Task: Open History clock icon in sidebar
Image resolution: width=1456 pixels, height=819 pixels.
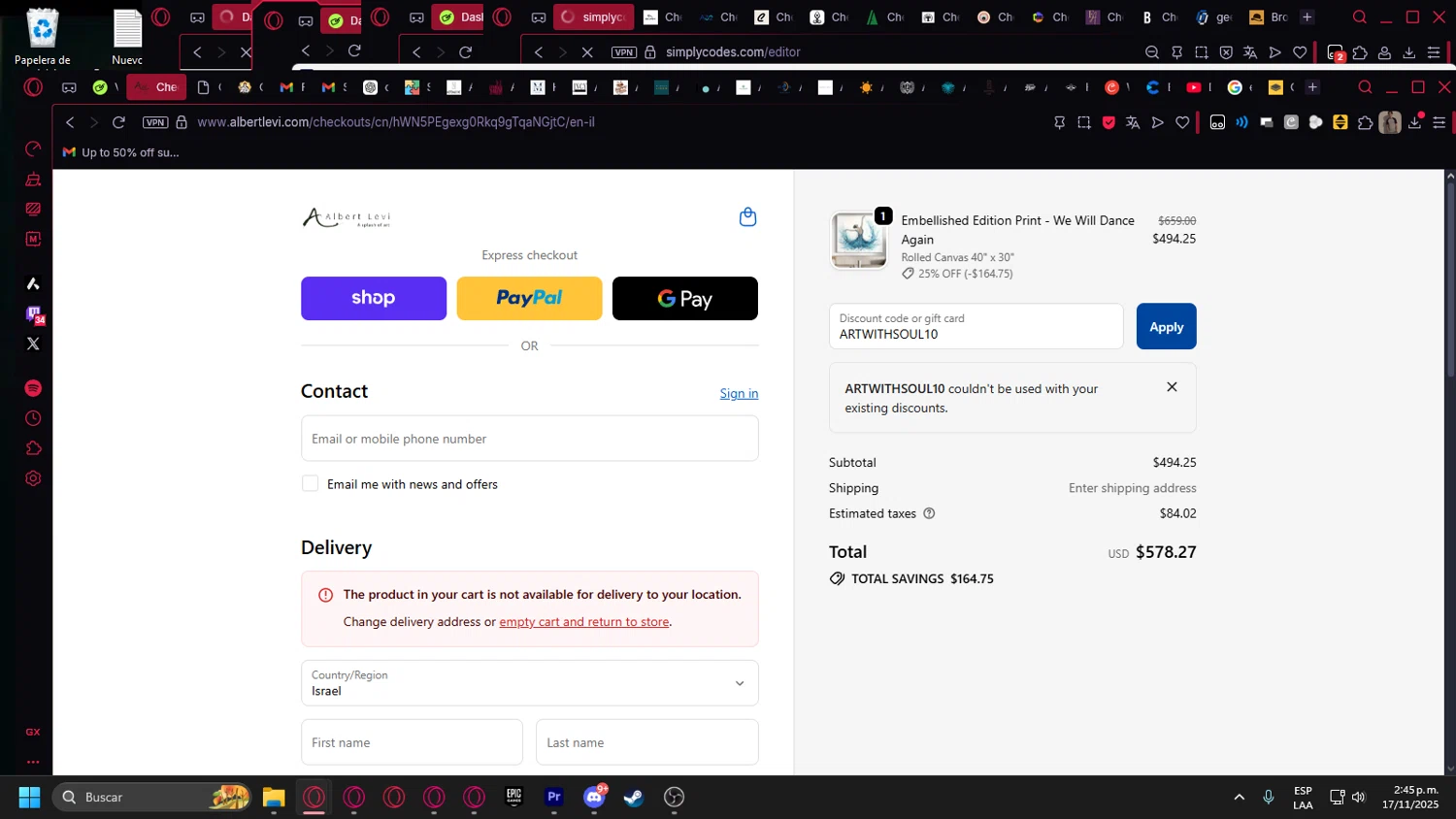Action: tap(33, 418)
